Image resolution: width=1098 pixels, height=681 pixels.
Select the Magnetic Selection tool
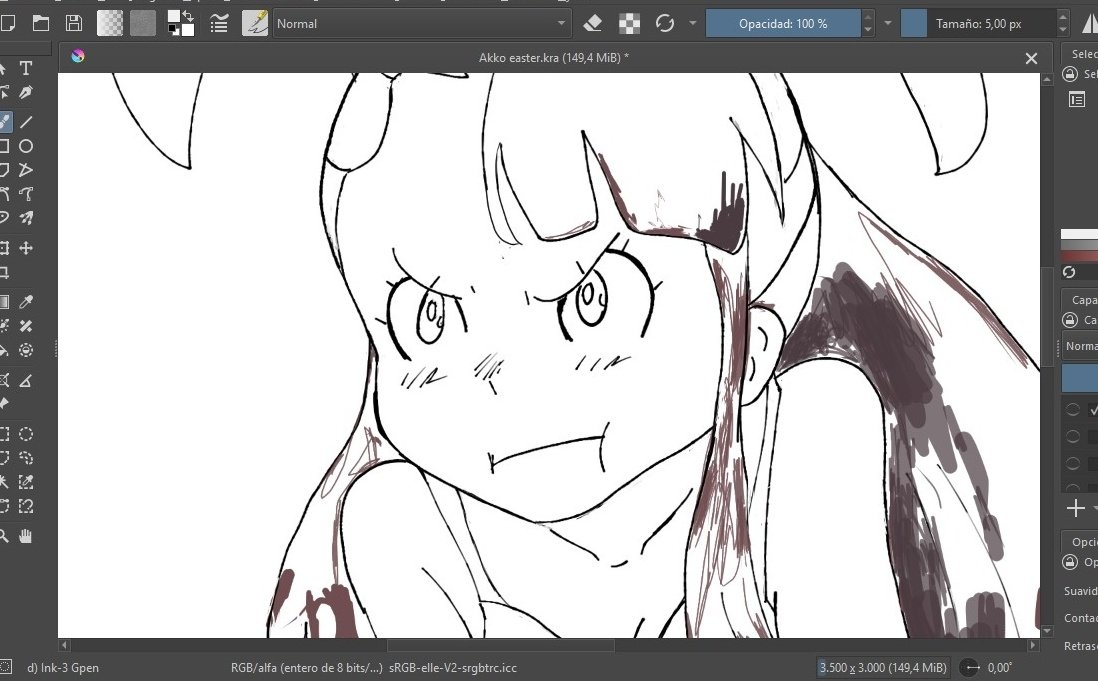point(26,506)
